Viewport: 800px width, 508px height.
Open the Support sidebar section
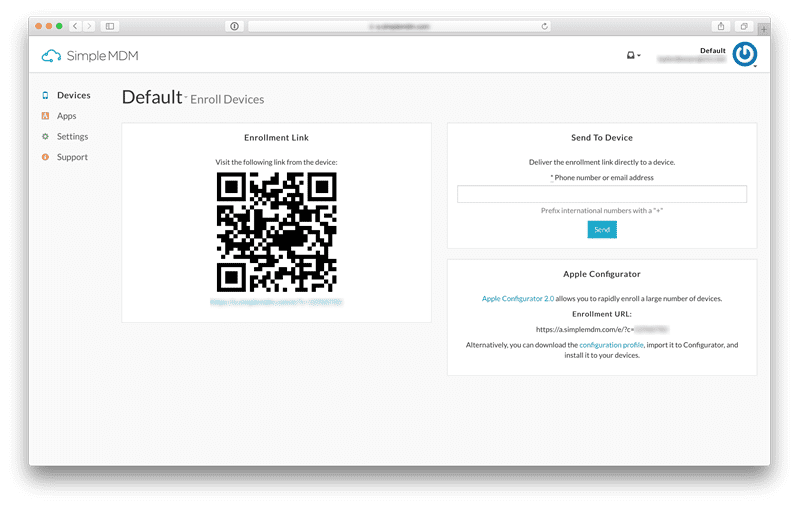coord(72,157)
